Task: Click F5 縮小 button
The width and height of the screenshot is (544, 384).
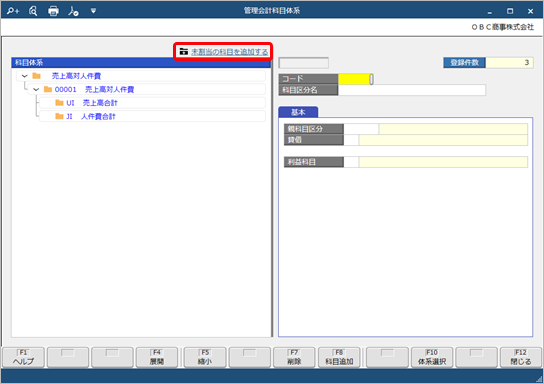Action: tap(205, 357)
